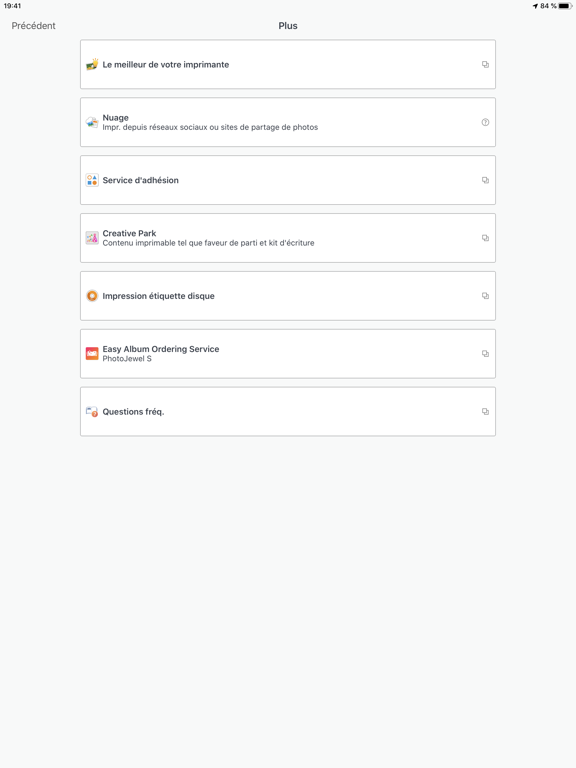Open the Nuage cloud icon
Image resolution: width=576 pixels, height=768 pixels.
click(x=92, y=122)
